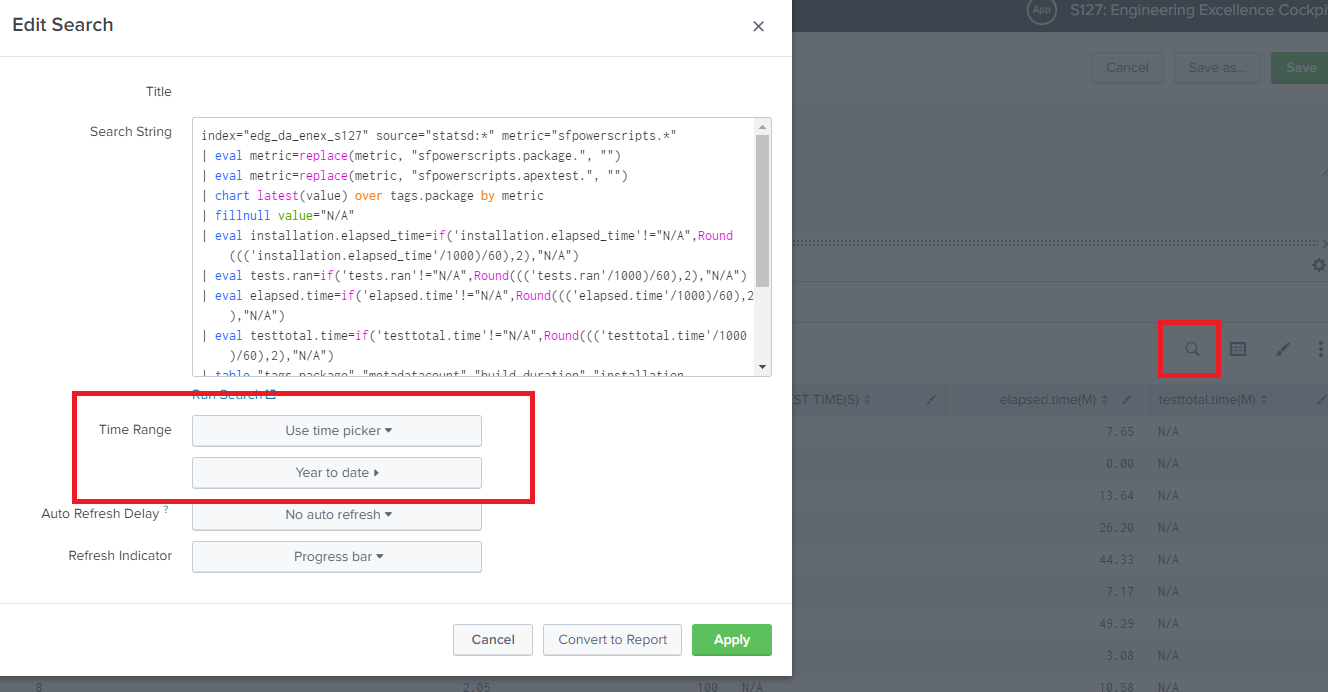Open the paintbrush format icon on dashboard panel
Image resolution: width=1328 pixels, height=692 pixels.
[1283, 349]
